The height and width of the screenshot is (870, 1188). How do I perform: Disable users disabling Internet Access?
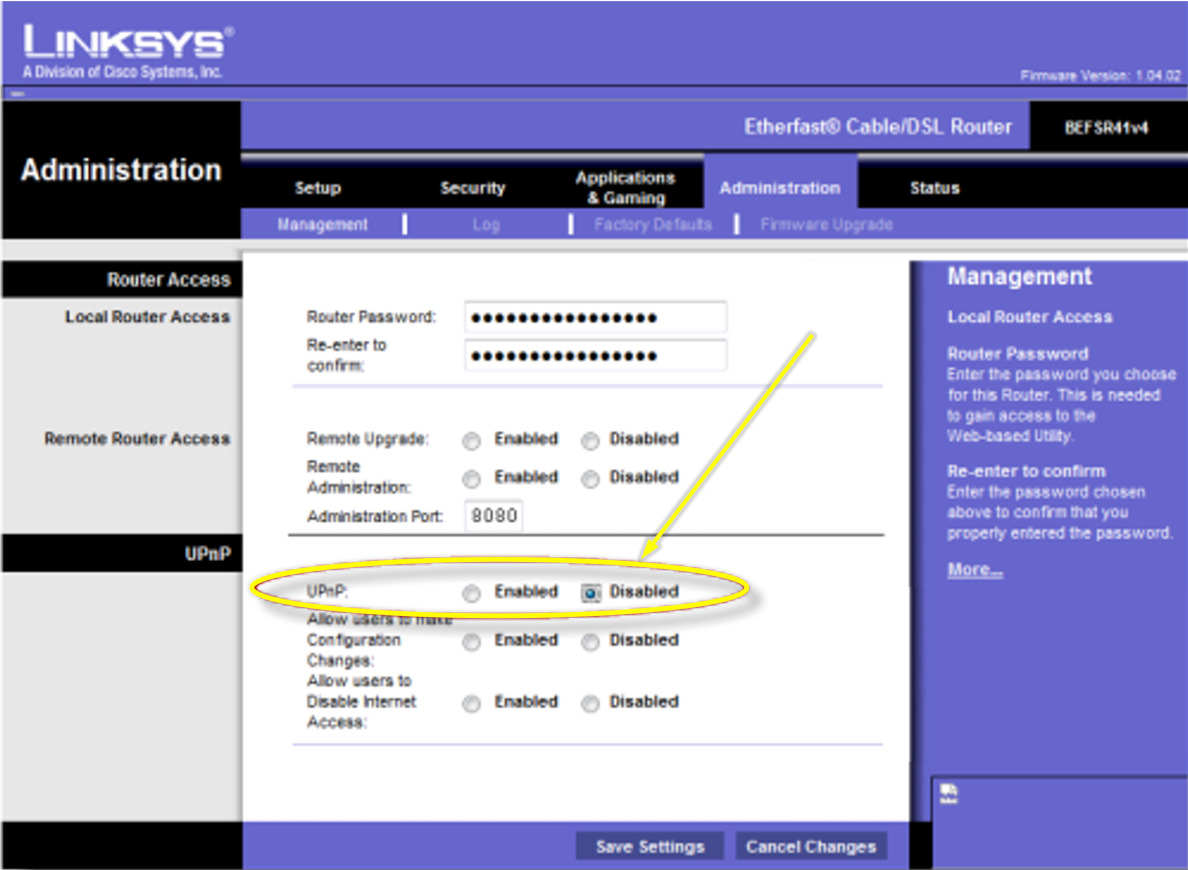click(590, 703)
